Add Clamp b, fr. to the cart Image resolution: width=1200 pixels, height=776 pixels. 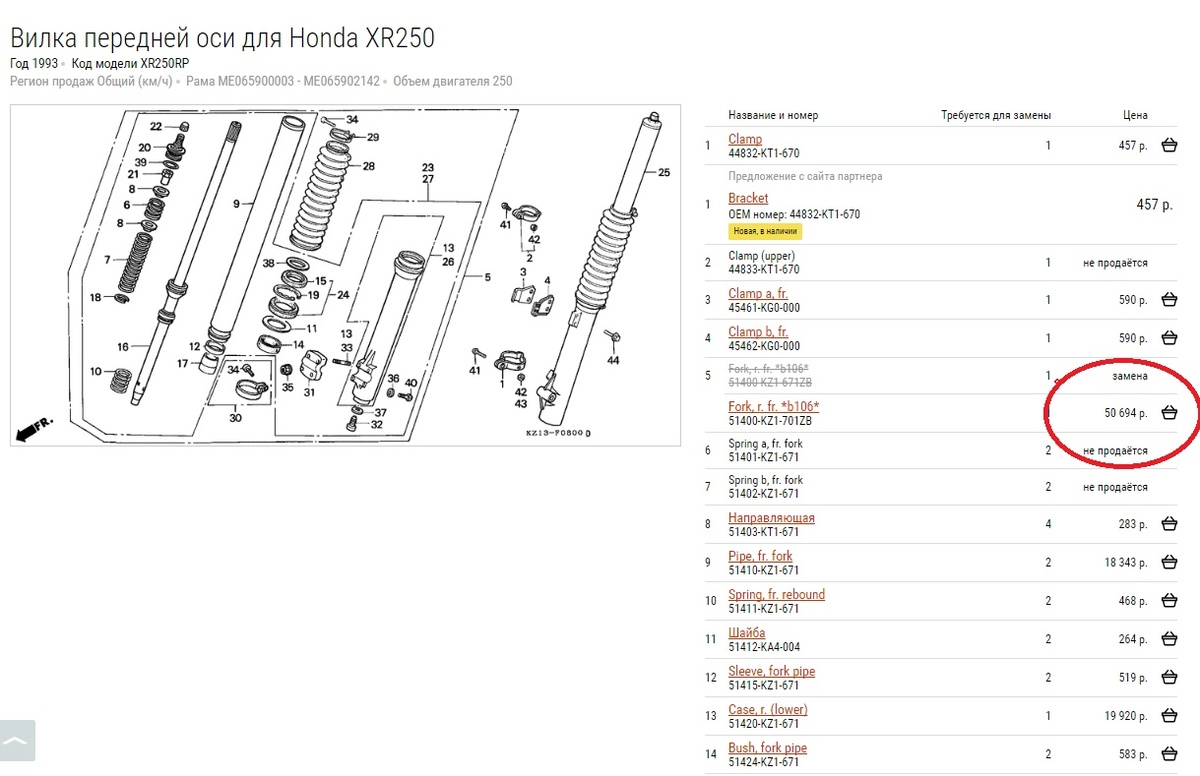(1169, 339)
